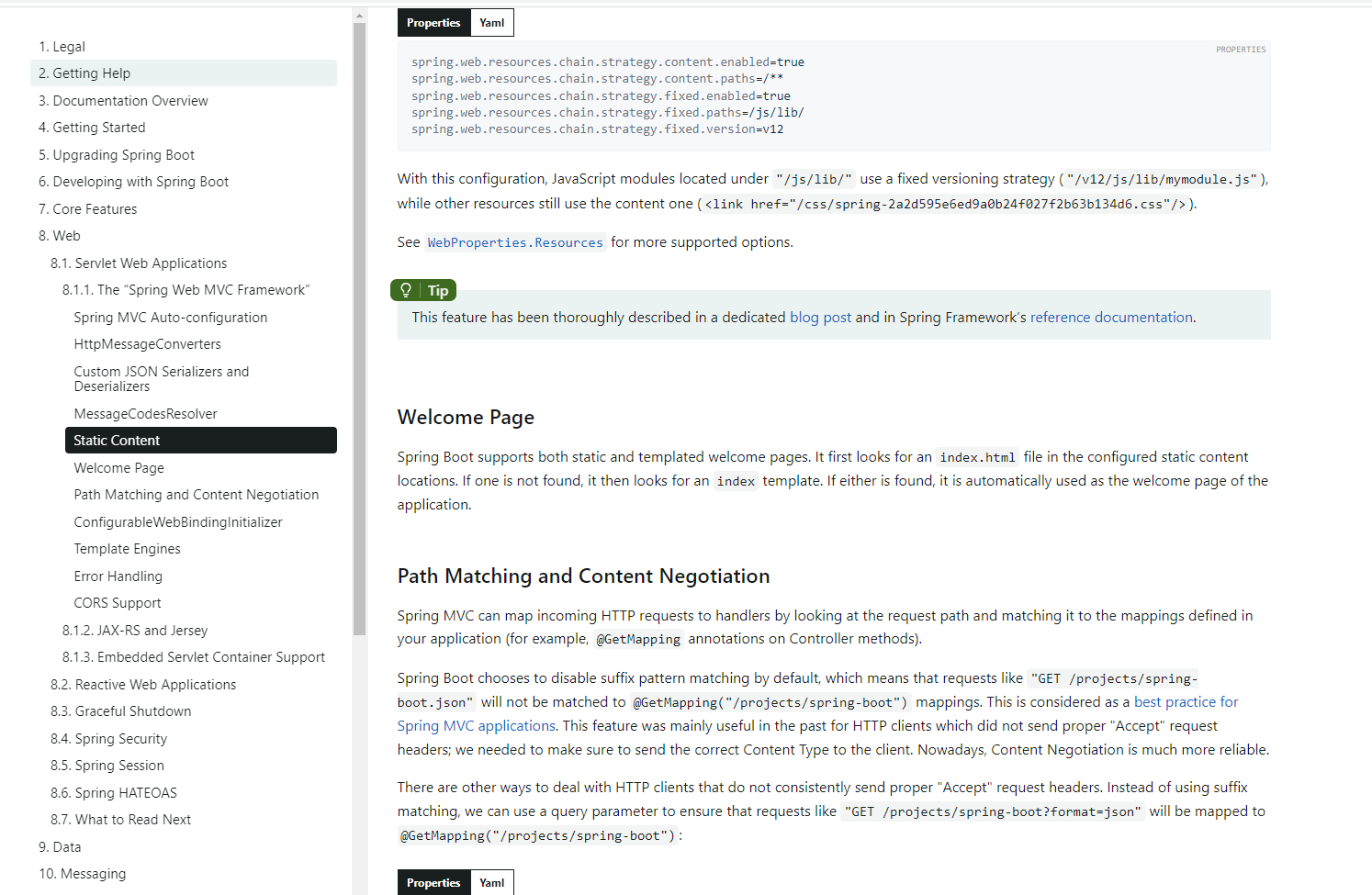1372x895 pixels.
Task: Click the fixed.version=v12 code line
Action: [598, 129]
